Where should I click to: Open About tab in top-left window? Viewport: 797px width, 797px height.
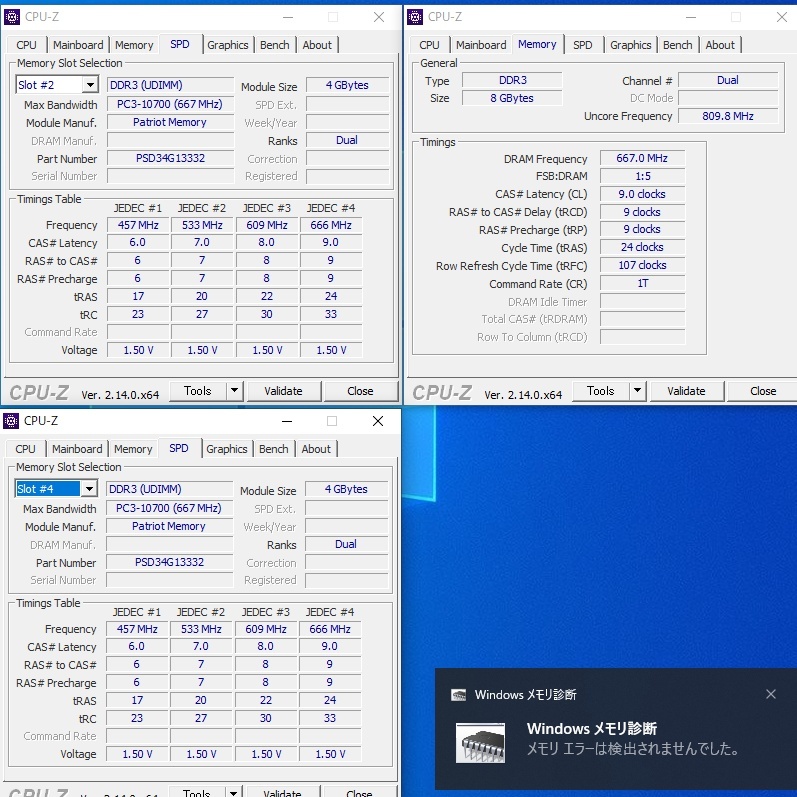click(x=317, y=45)
